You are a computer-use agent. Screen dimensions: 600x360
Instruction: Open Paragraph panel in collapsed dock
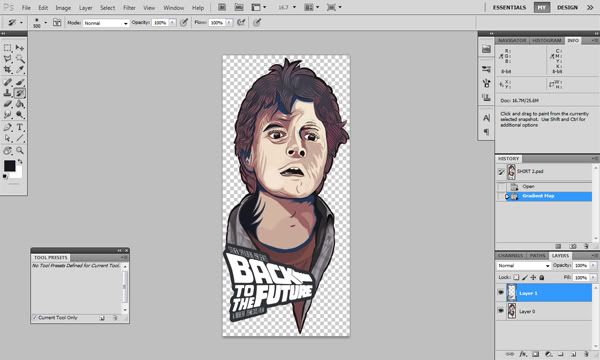coord(486,132)
